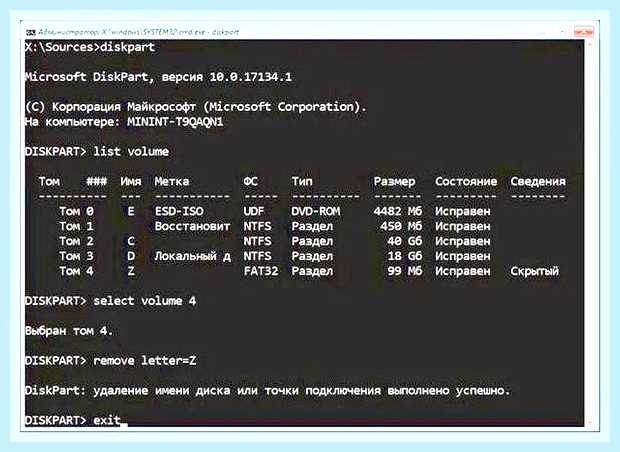Image resolution: width=620 pixels, height=452 pixels.
Task: Click the 'Сведения' column header
Action: pyautogui.click(x=538, y=182)
